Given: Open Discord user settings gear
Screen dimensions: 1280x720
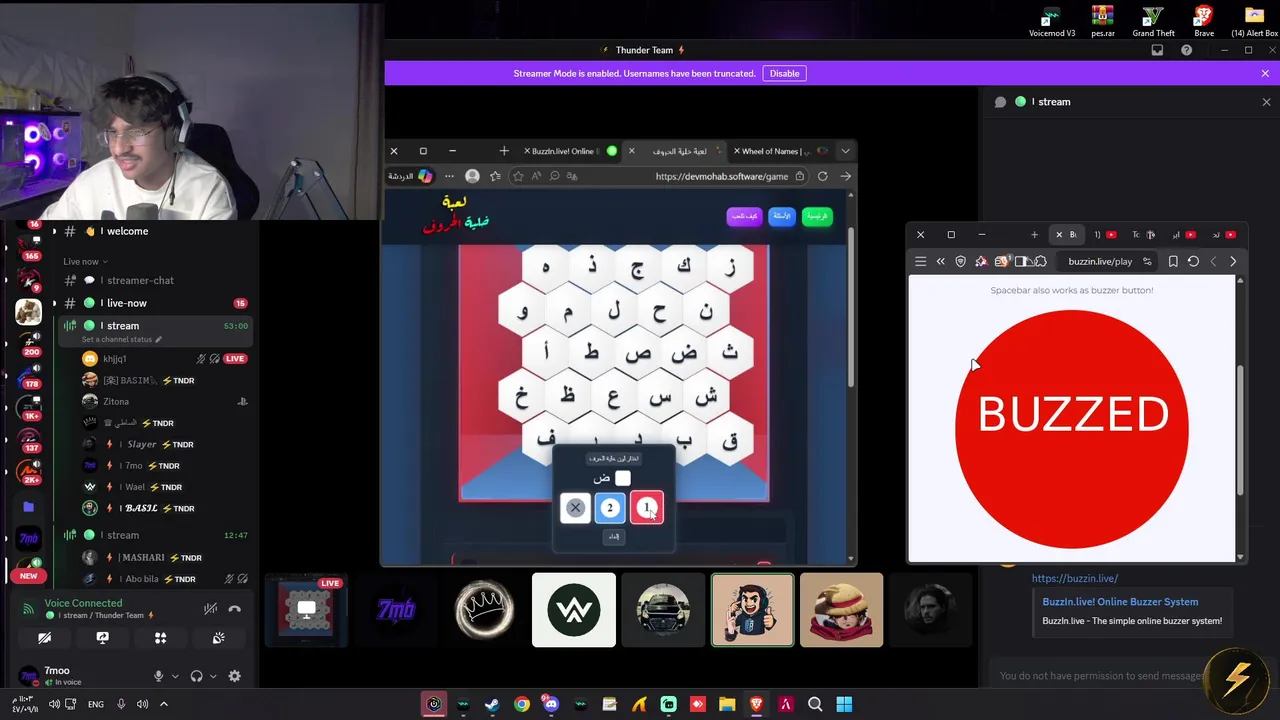Looking at the screenshot, I should pyautogui.click(x=234, y=676).
